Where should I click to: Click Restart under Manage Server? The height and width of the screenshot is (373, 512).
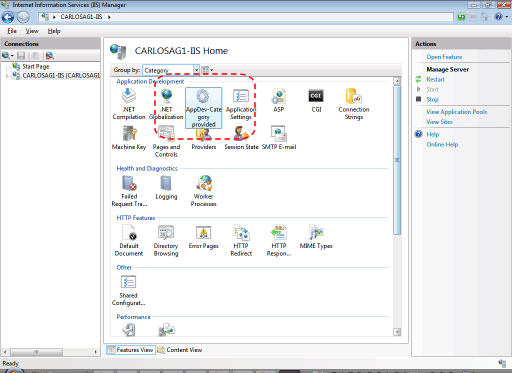tap(435, 79)
